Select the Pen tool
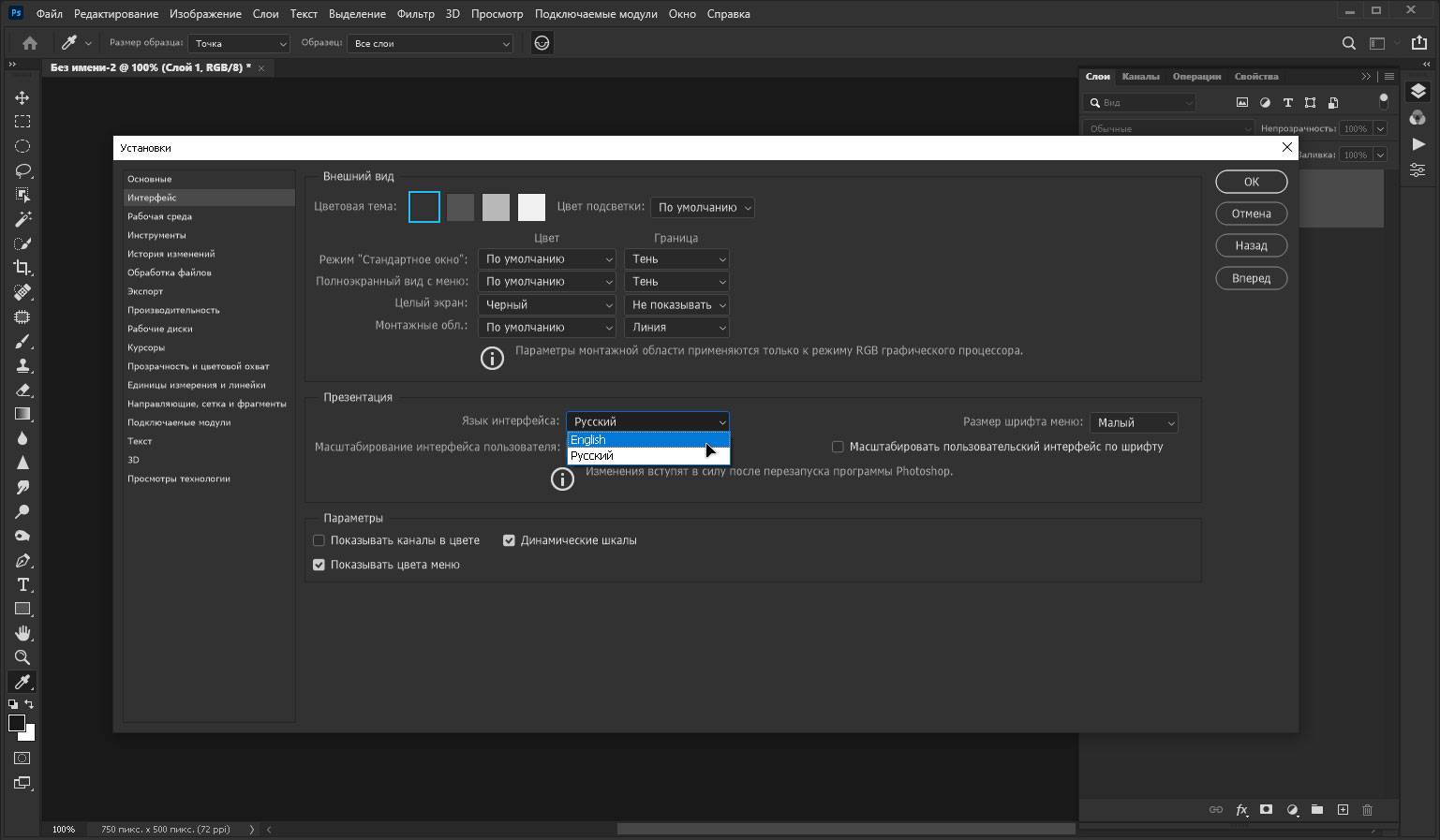Screen dimensions: 1440x840 click(x=22, y=560)
